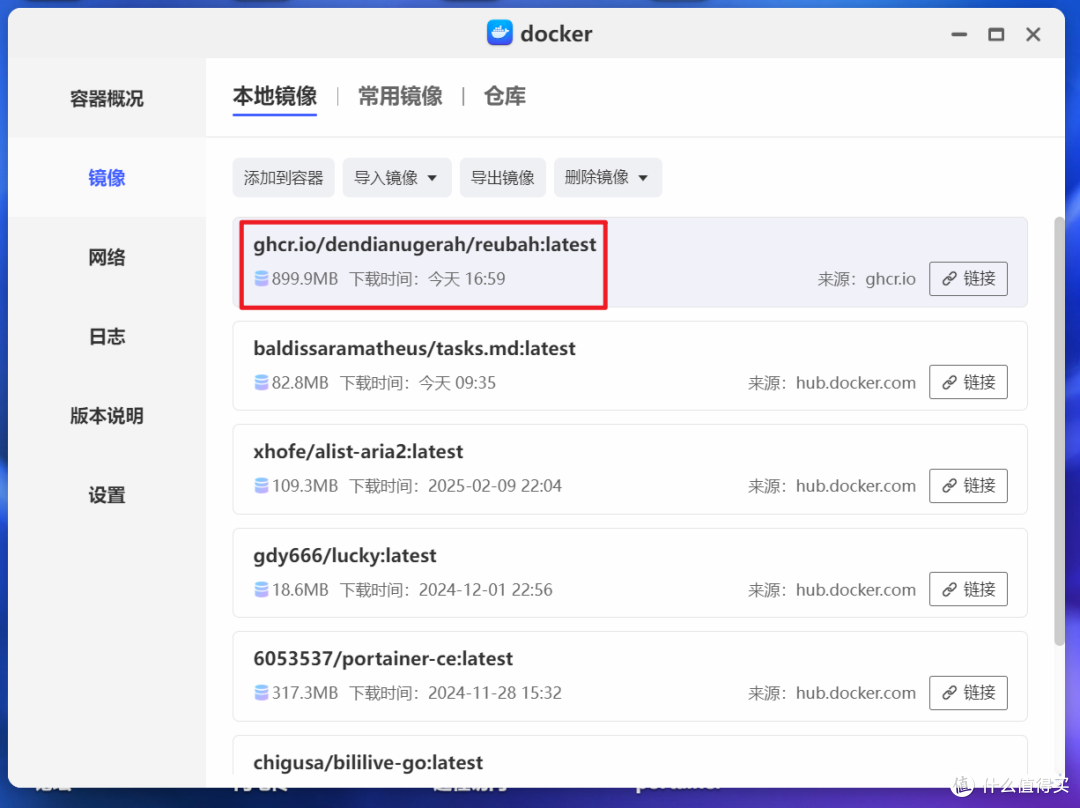Switch to the 常用镜像 tab
This screenshot has width=1080, height=808.
tap(400, 96)
